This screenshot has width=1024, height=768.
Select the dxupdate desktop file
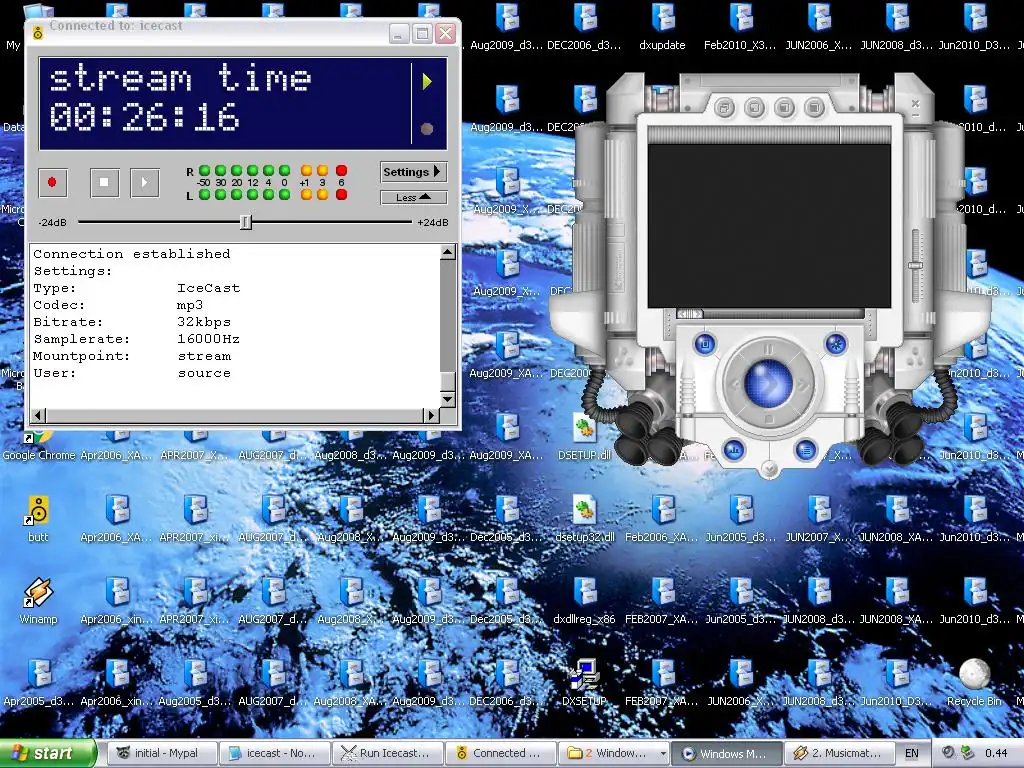click(x=662, y=27)
